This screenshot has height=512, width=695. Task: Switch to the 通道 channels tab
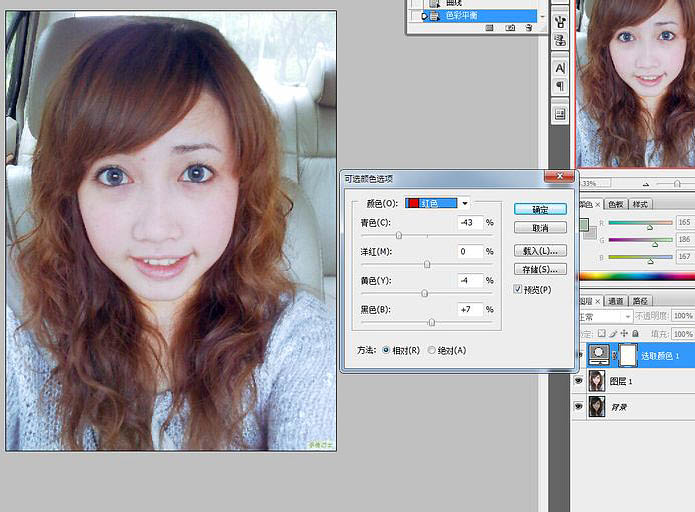615,301
